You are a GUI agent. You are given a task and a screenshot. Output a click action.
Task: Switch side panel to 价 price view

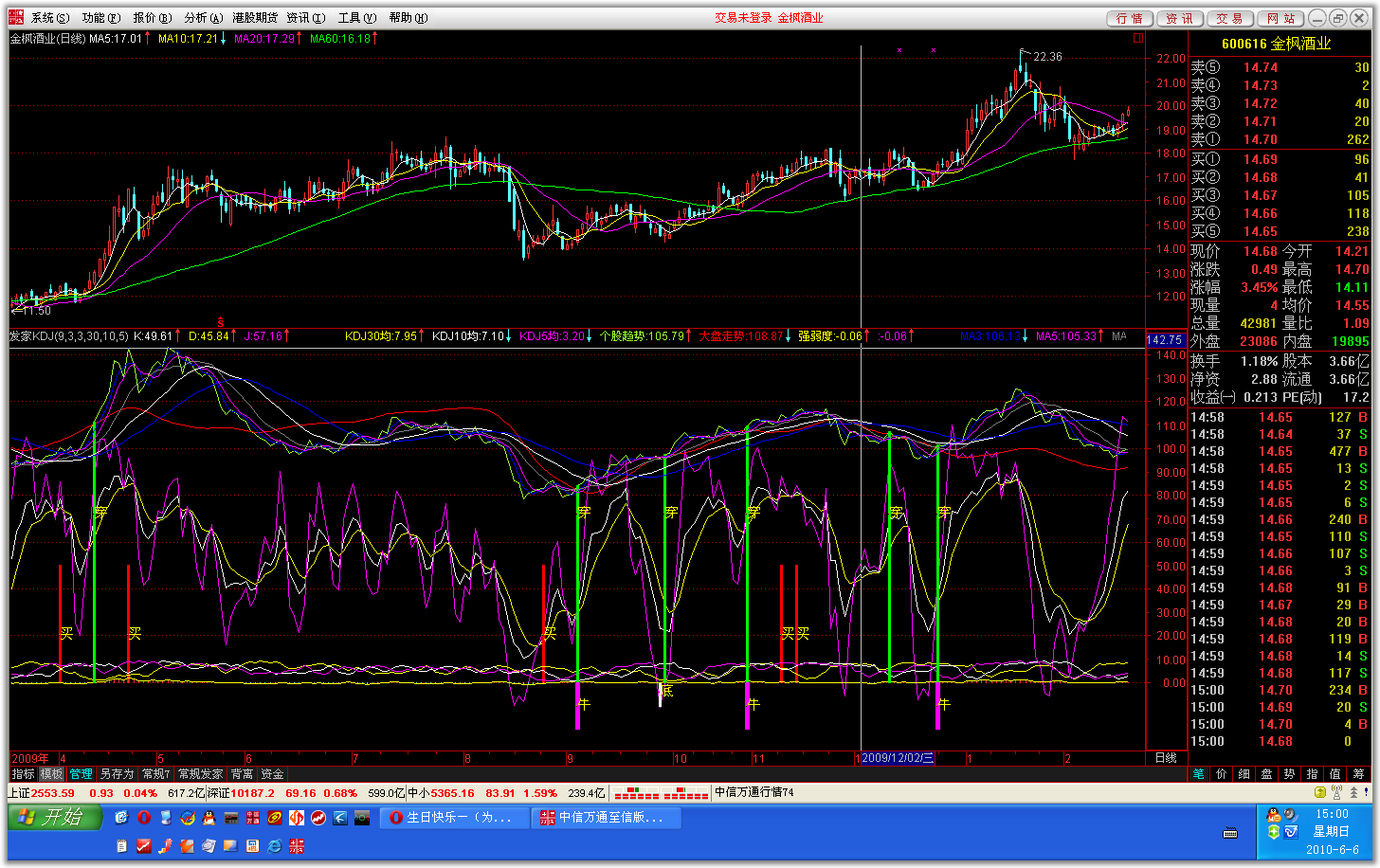tap(1222, 774)
